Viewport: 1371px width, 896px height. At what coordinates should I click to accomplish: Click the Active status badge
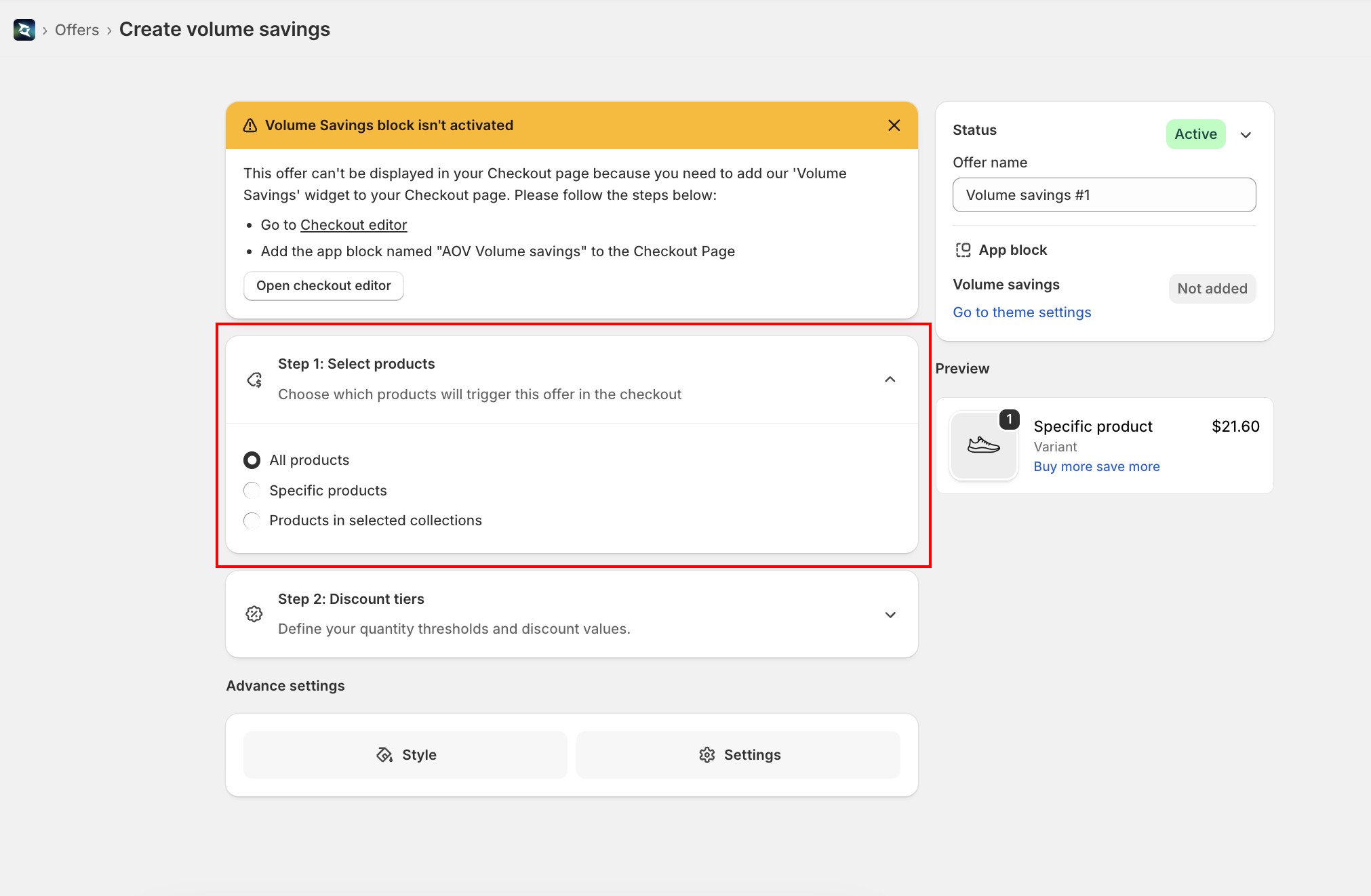pos(1195,134)
